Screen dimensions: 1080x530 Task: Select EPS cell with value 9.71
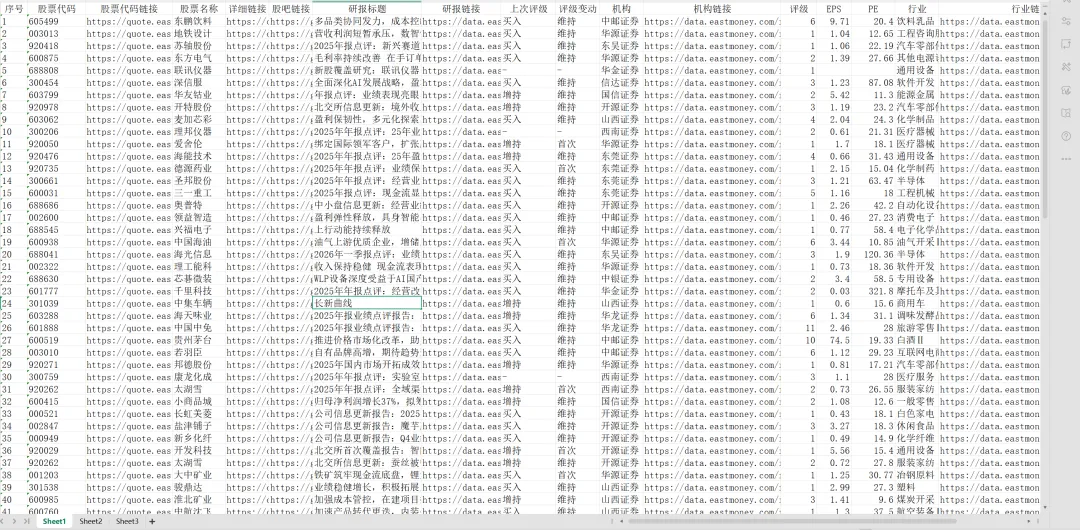[x=833, y=21]
